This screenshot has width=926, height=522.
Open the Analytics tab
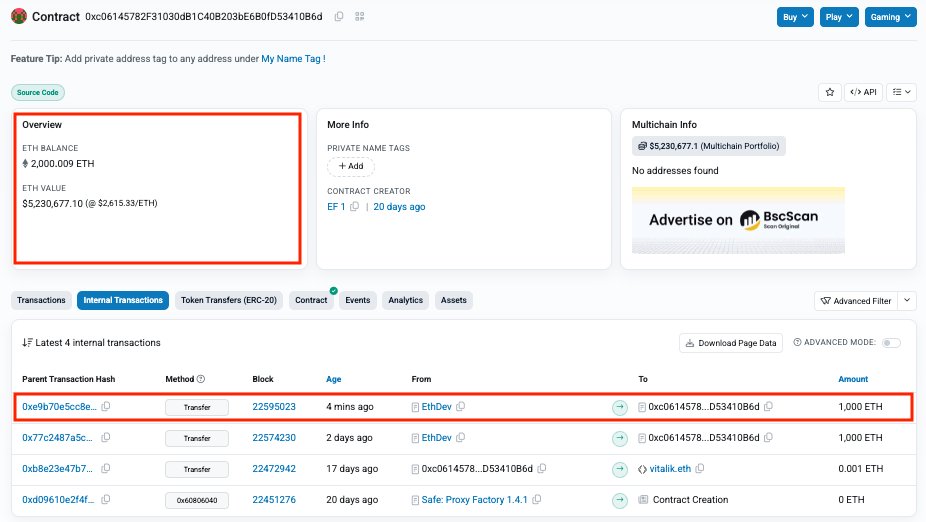[406, 300]
